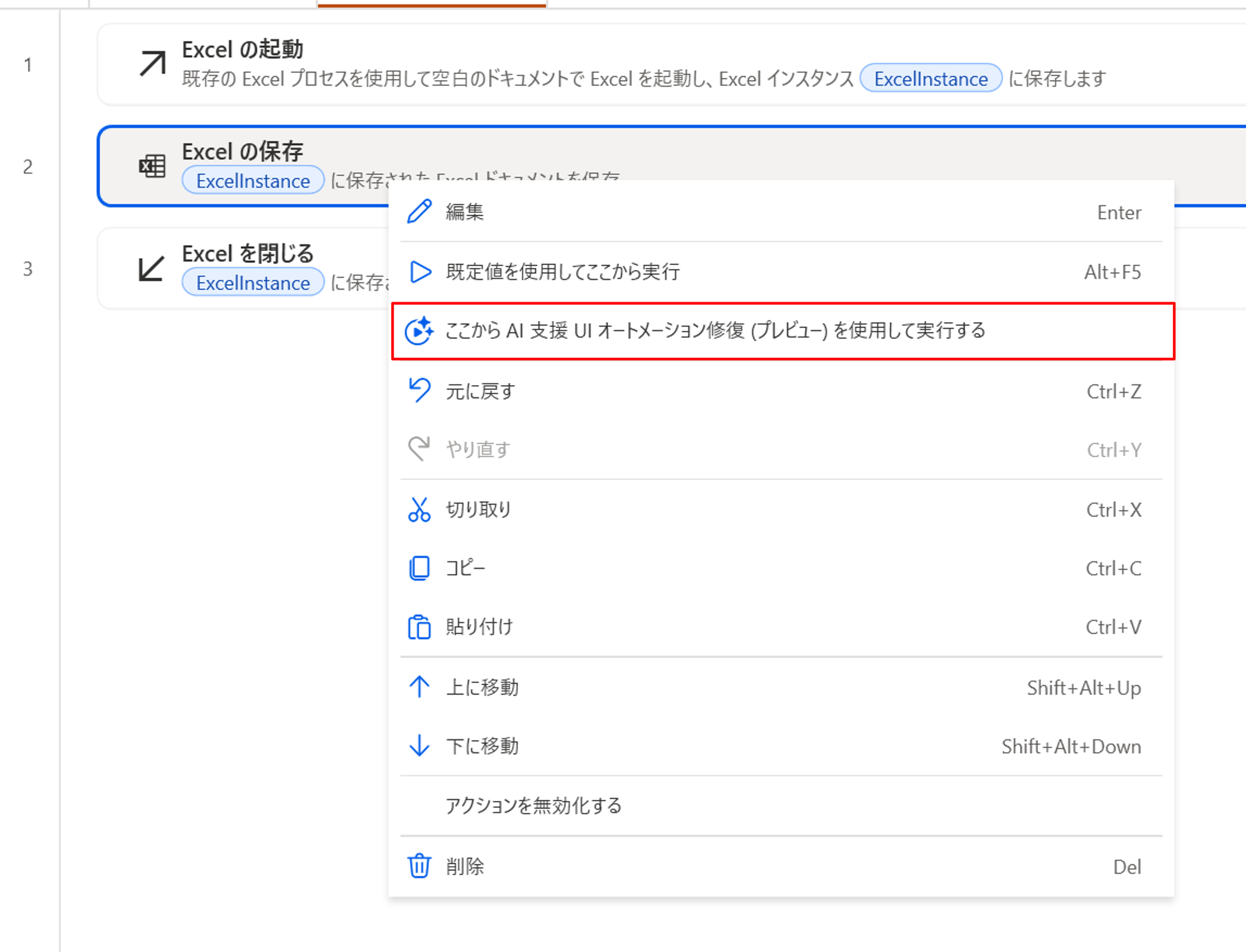Click line number 3 in the gutter

tap(28, 269)
